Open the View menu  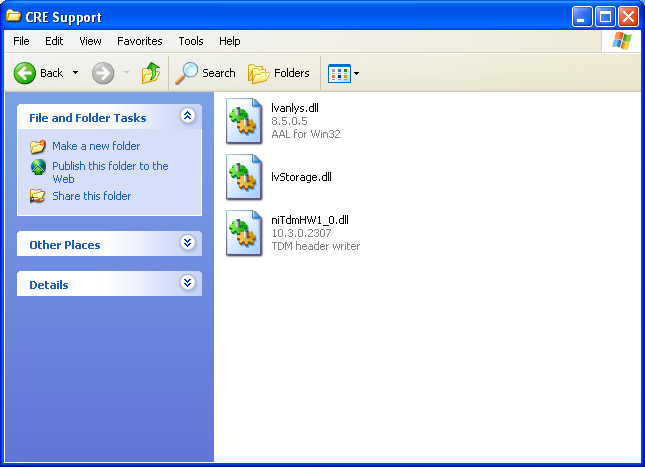pos(90,41)
